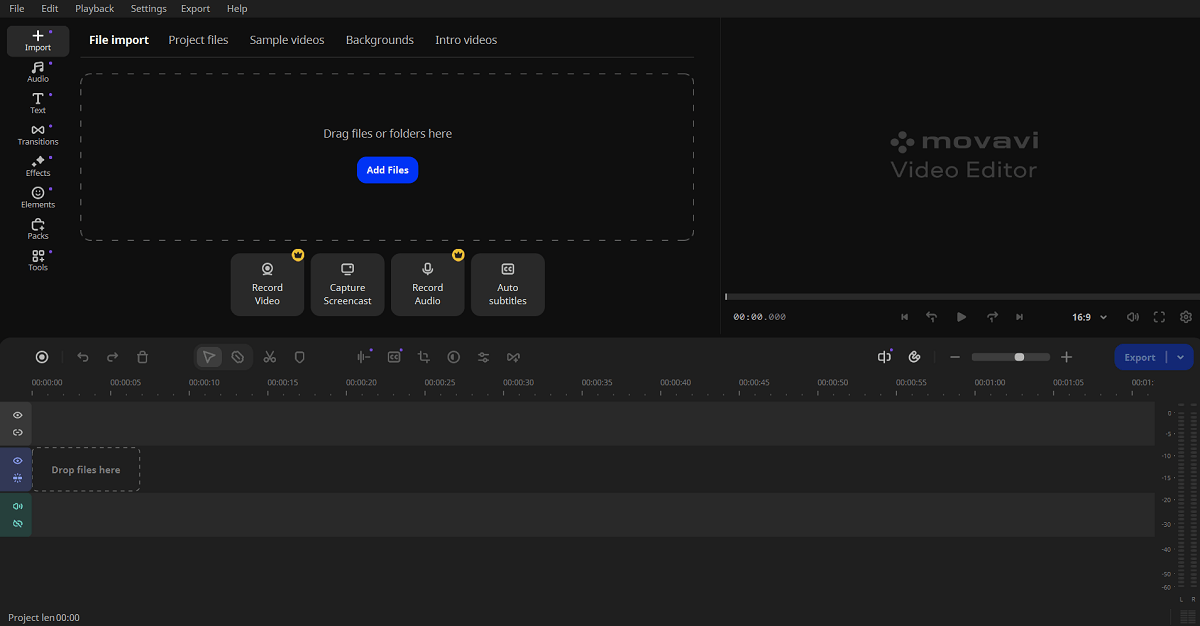Expand the Export options dropdown arrow
Viewport: 1200px width, 626px height.
click(x=1181, y=357)
